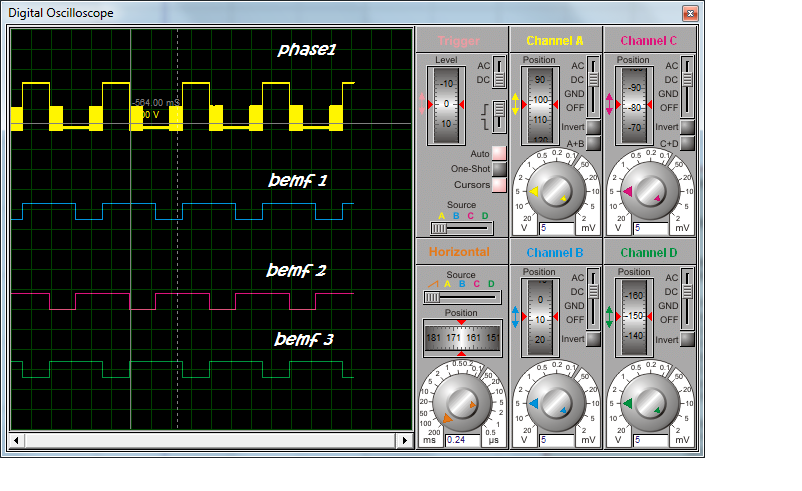The height and width of the screenshot is (491, 802).
Task: Click the timebase 0.24 value field
Action: pyautogui.click(x=463, y=440)
